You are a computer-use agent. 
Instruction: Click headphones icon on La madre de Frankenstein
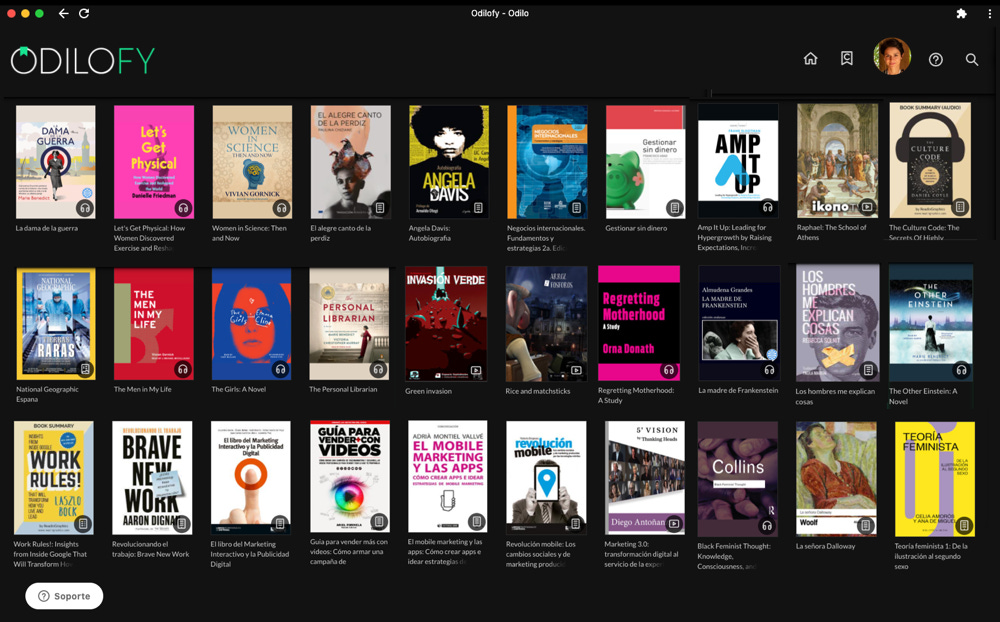[x=770, y=370]
